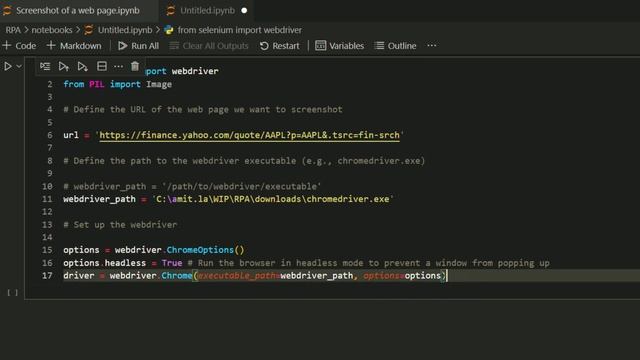Click the Untitled.ipynb breadcrumb item
The width and height of the screenshot is (640, 360).
[125, 30]
